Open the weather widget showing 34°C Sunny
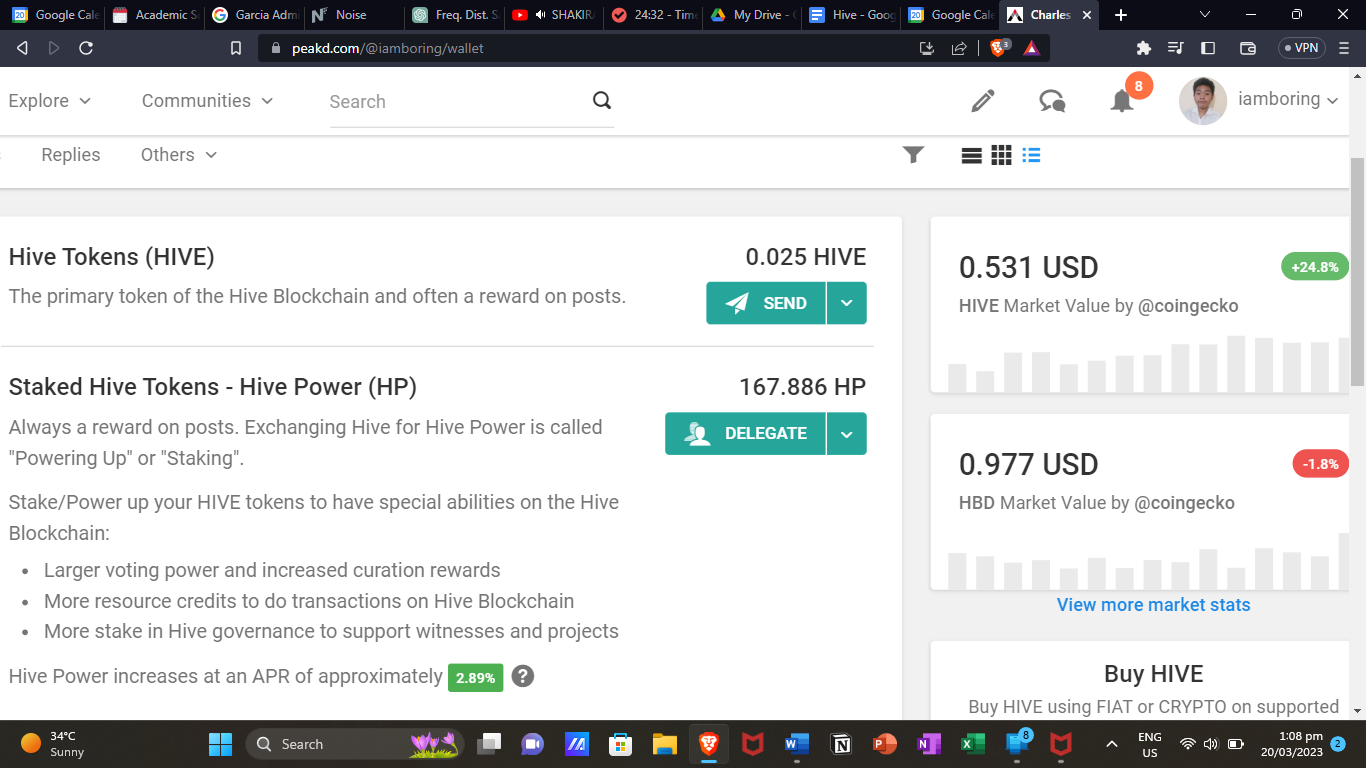 54,744
